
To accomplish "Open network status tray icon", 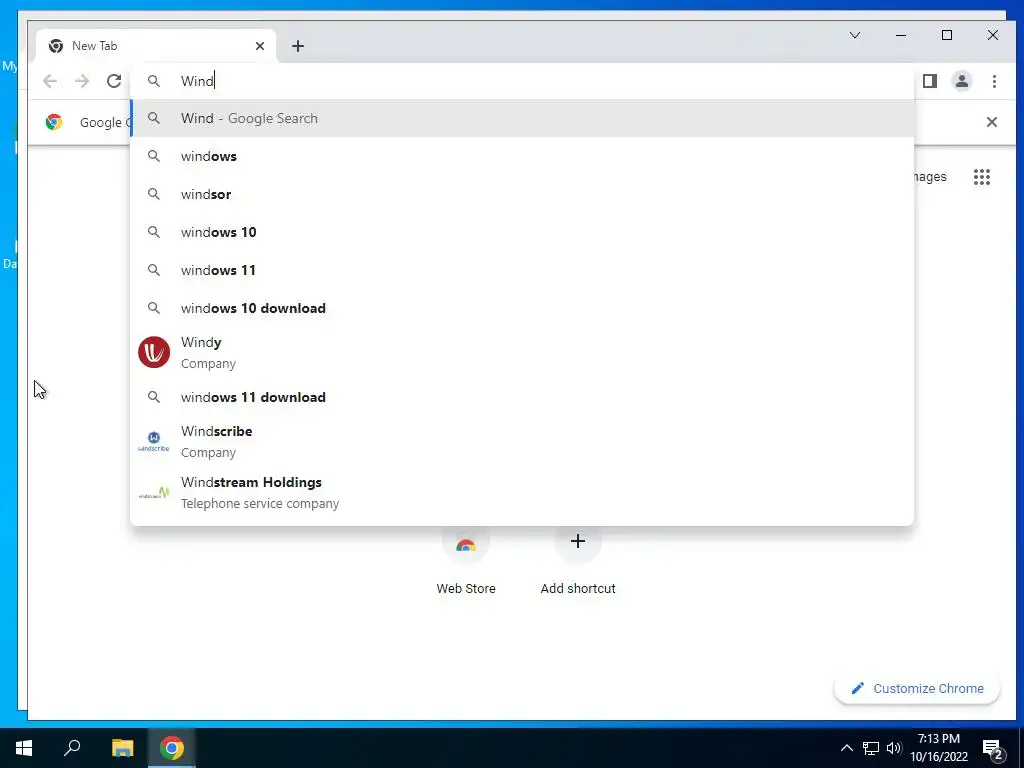I will pyautogui.click(x=871, y=748).
